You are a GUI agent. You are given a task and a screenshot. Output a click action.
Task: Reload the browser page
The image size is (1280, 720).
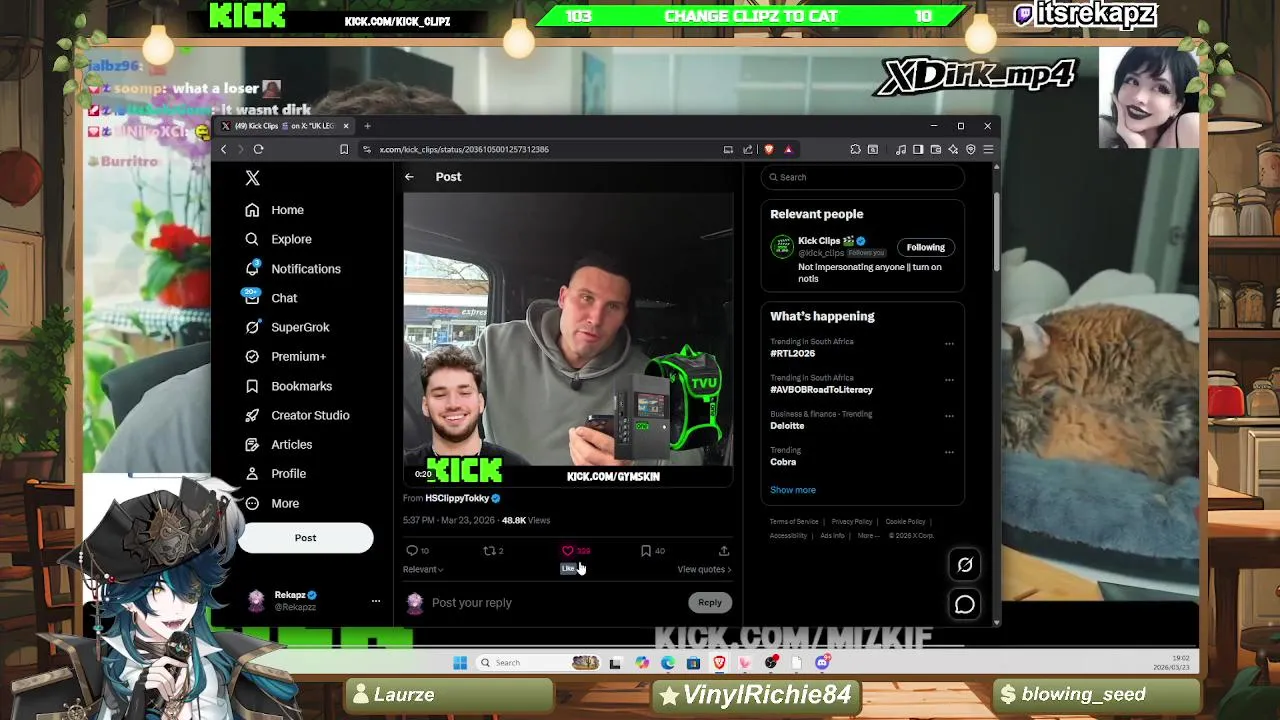[x=258, y=150]
